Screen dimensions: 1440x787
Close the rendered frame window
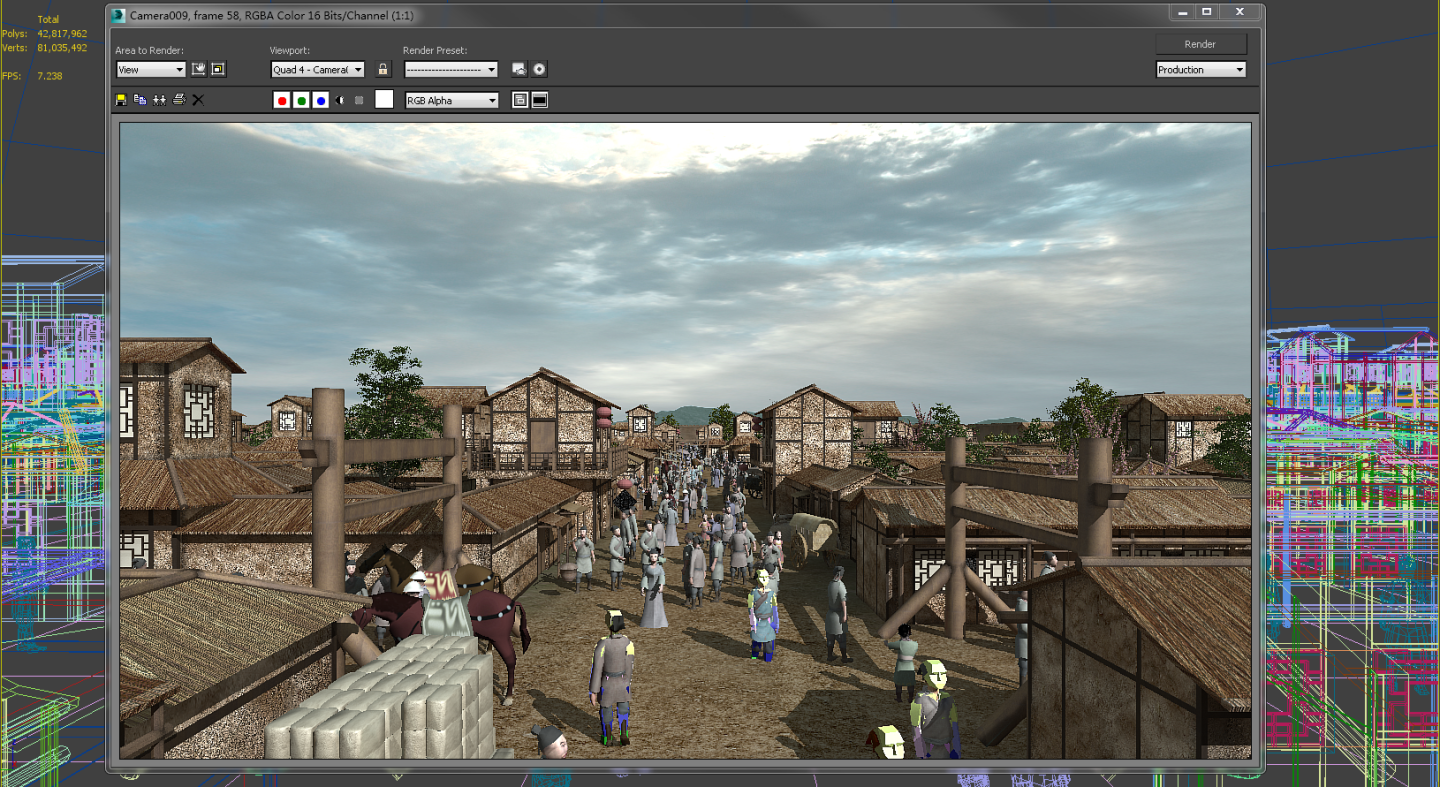[1240, 12]
